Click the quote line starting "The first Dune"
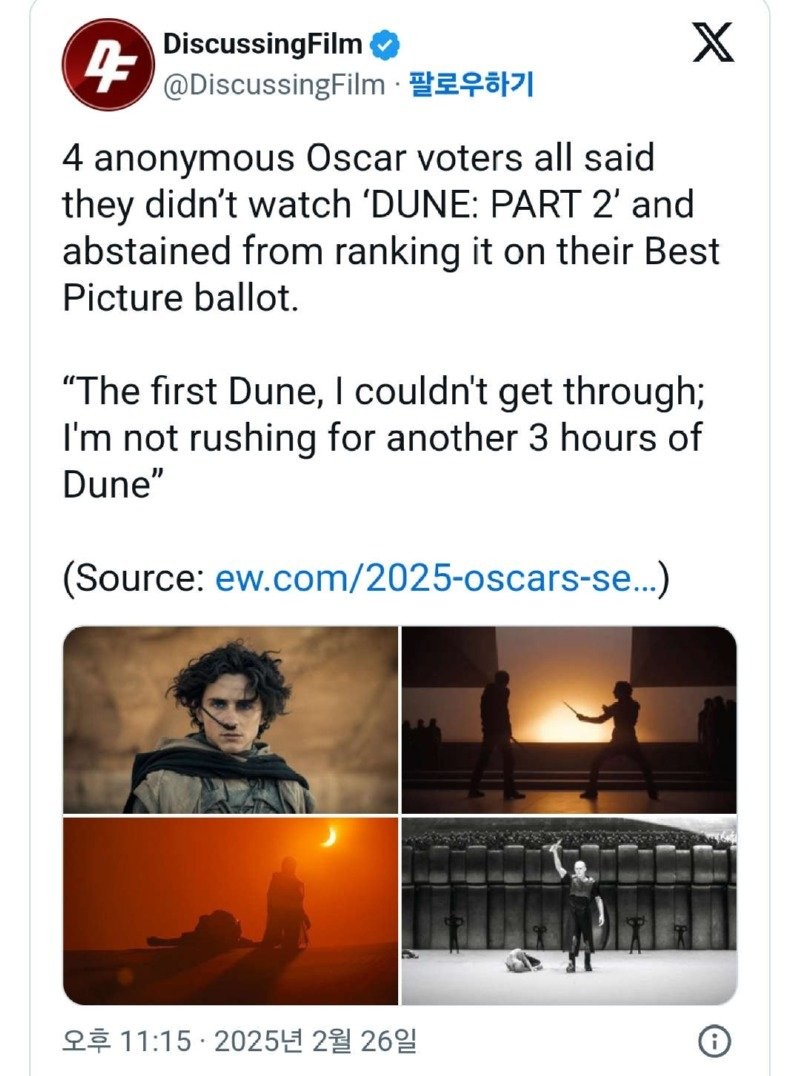The width and height of the screenshot is (800, 1076). tap(384, 391)
